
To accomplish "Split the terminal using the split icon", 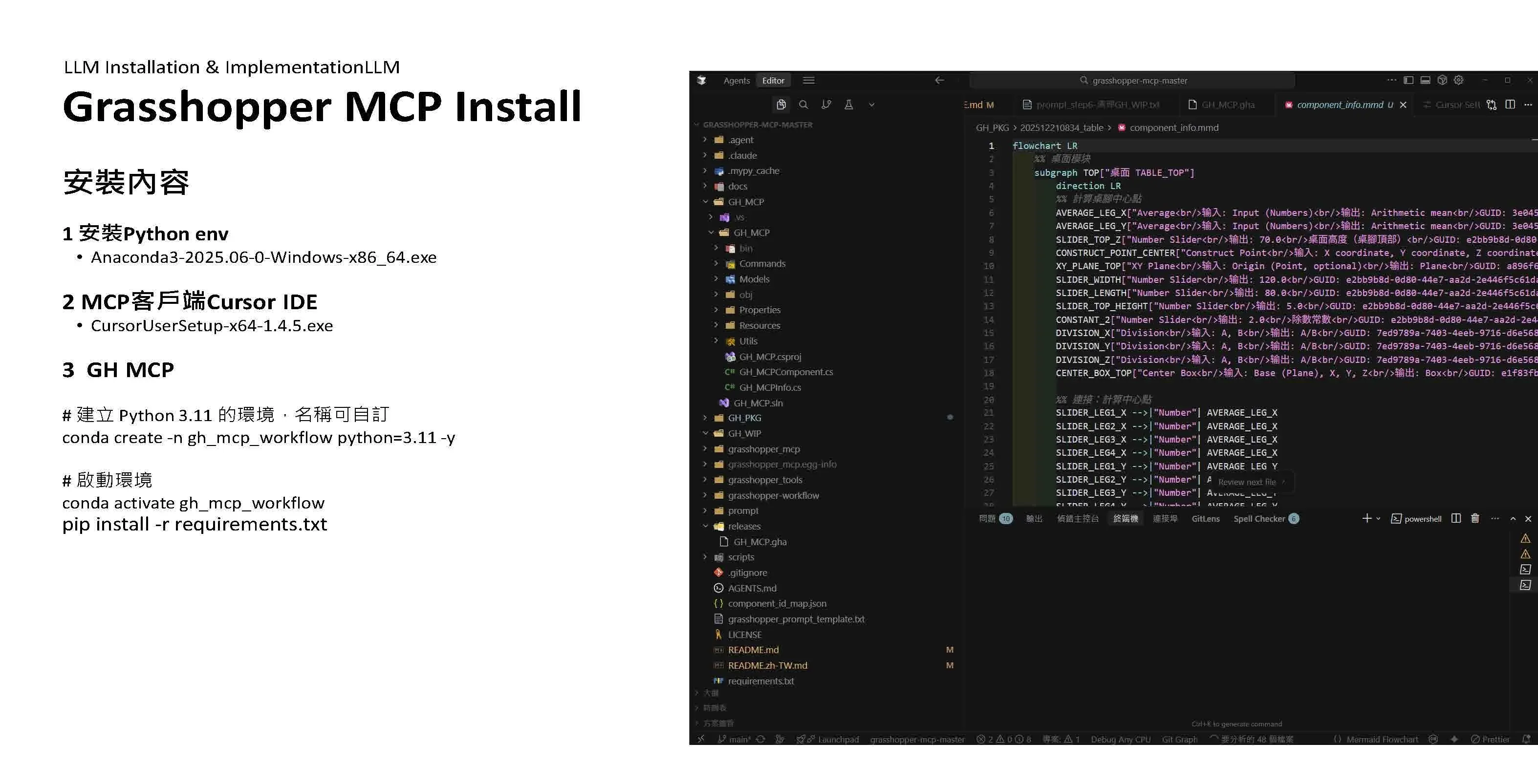I will point(1456,518).
